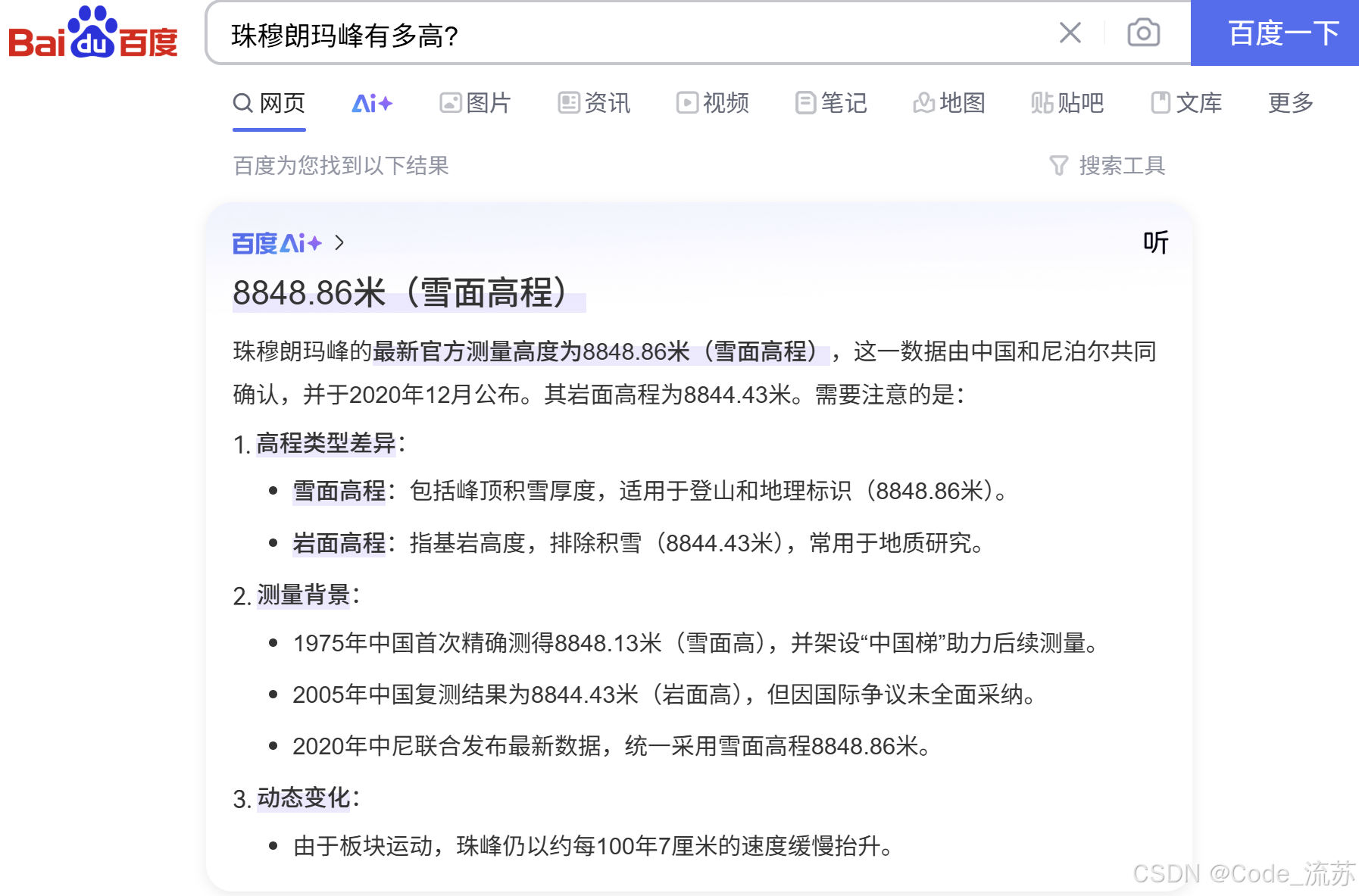Open 搜索工具 filter options
This screenshot has height=896, width=1359.
tap(1108, 165)
